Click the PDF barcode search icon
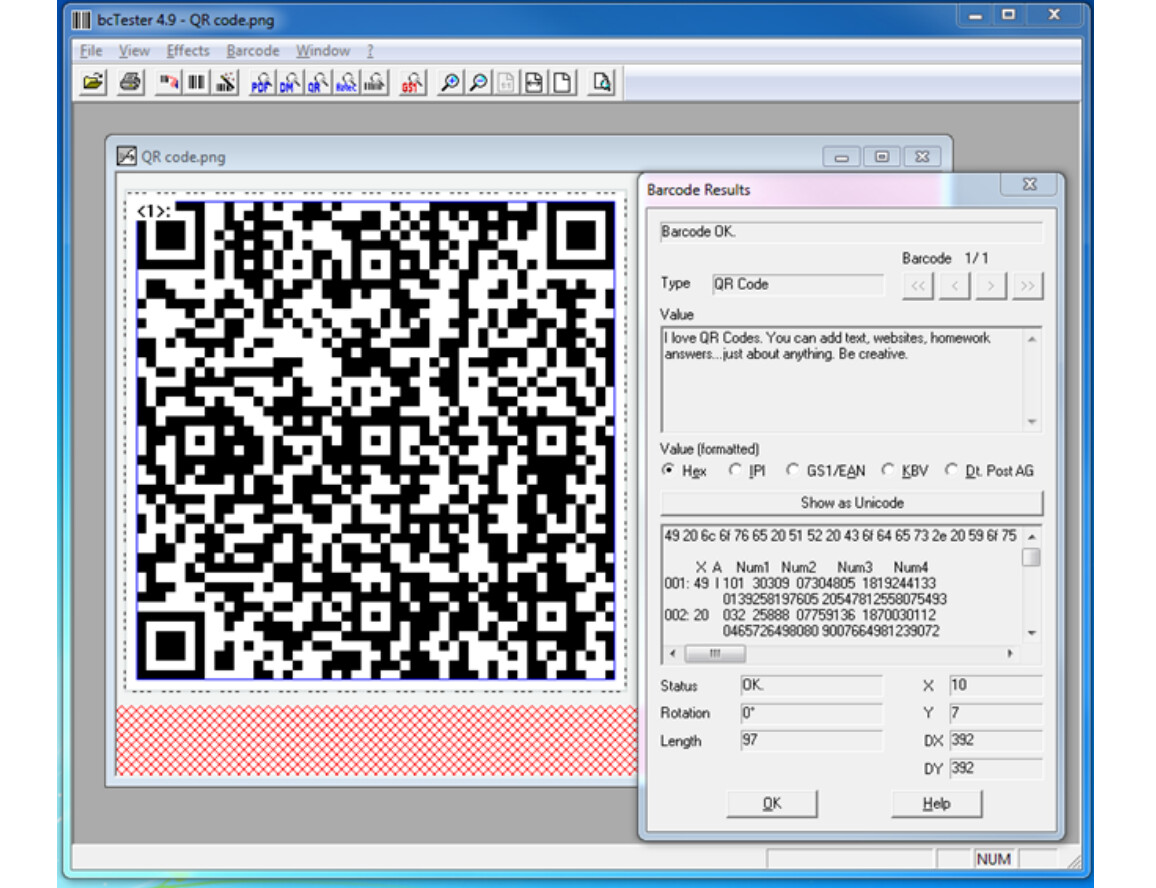The height and width of the screenshot is (888, 1156). 260,83
